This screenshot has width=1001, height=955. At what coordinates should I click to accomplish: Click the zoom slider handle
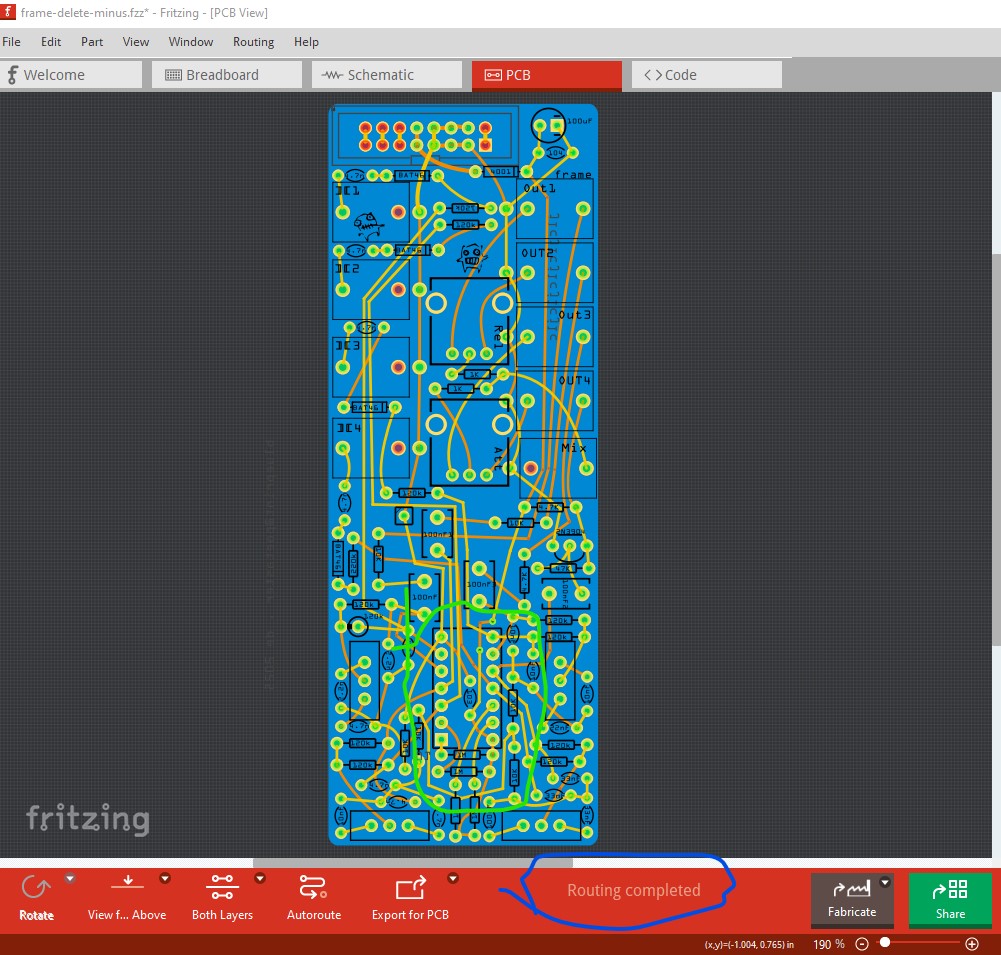(x=885, y=944)
